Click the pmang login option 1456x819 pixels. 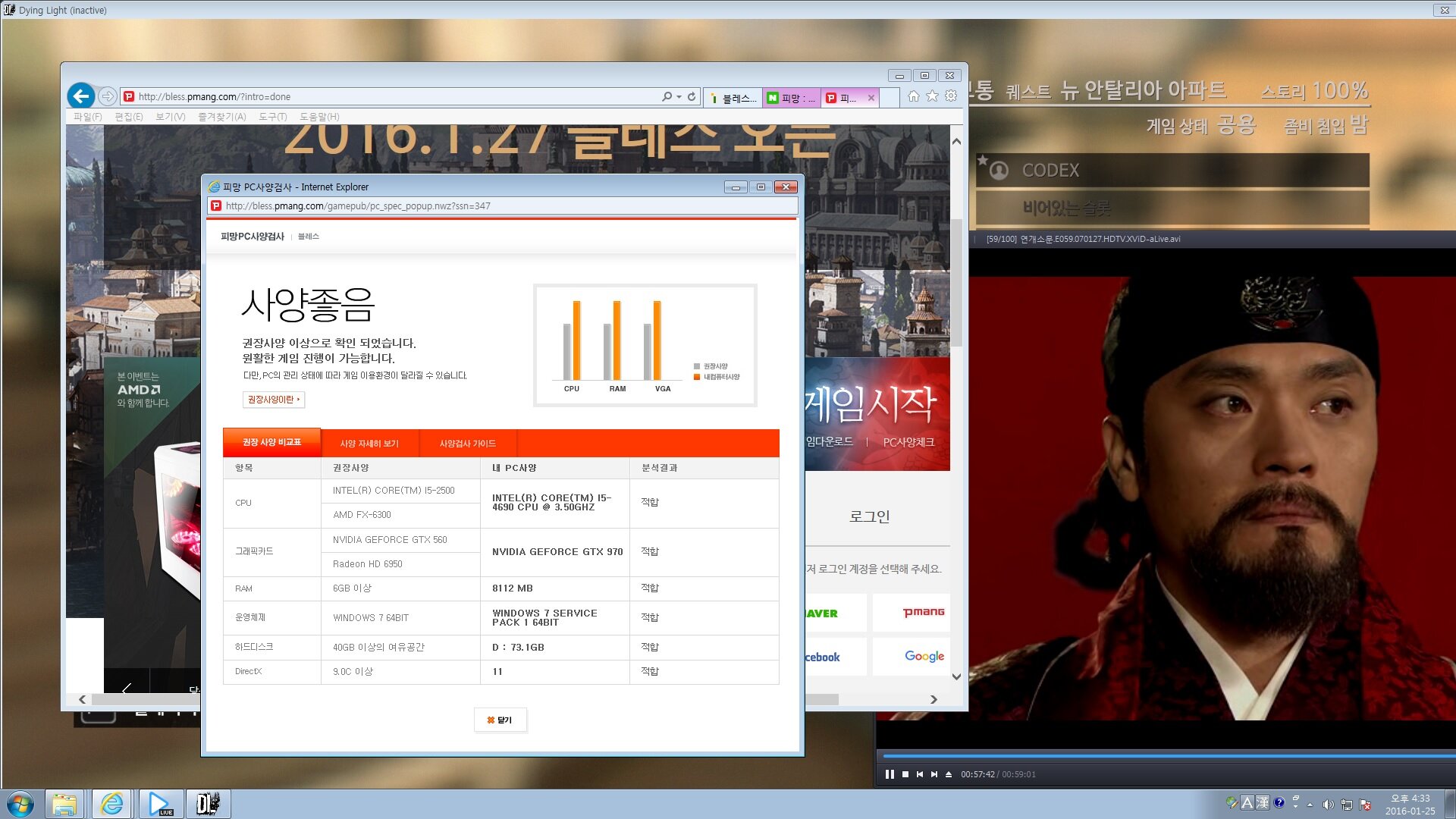coord(911,613)
